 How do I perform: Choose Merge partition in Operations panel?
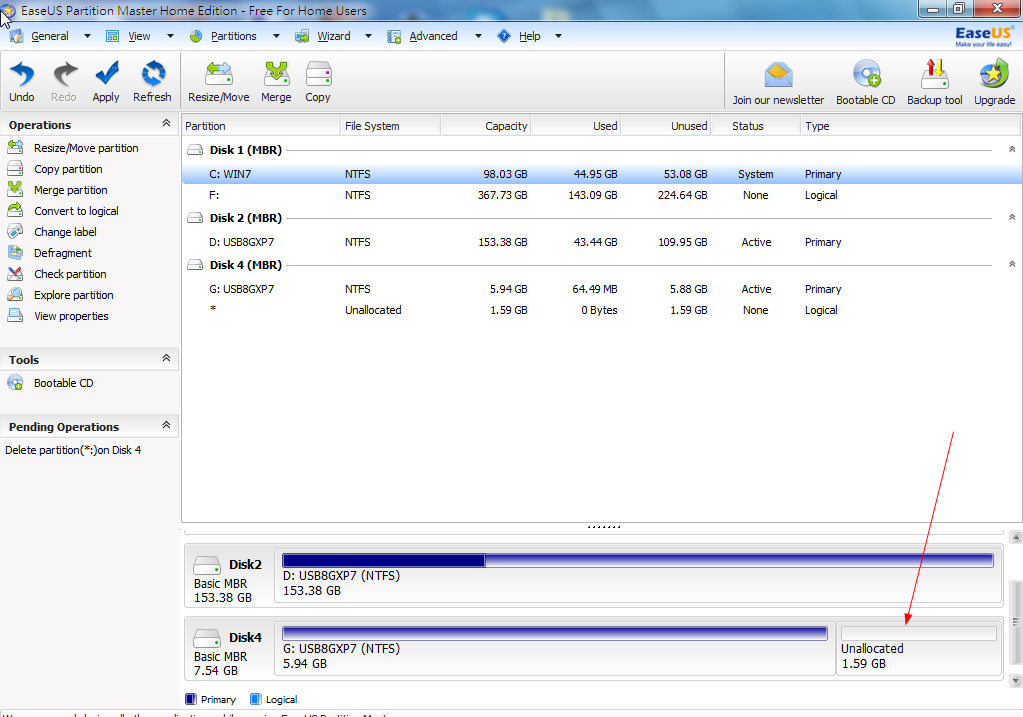pos(70,190)
